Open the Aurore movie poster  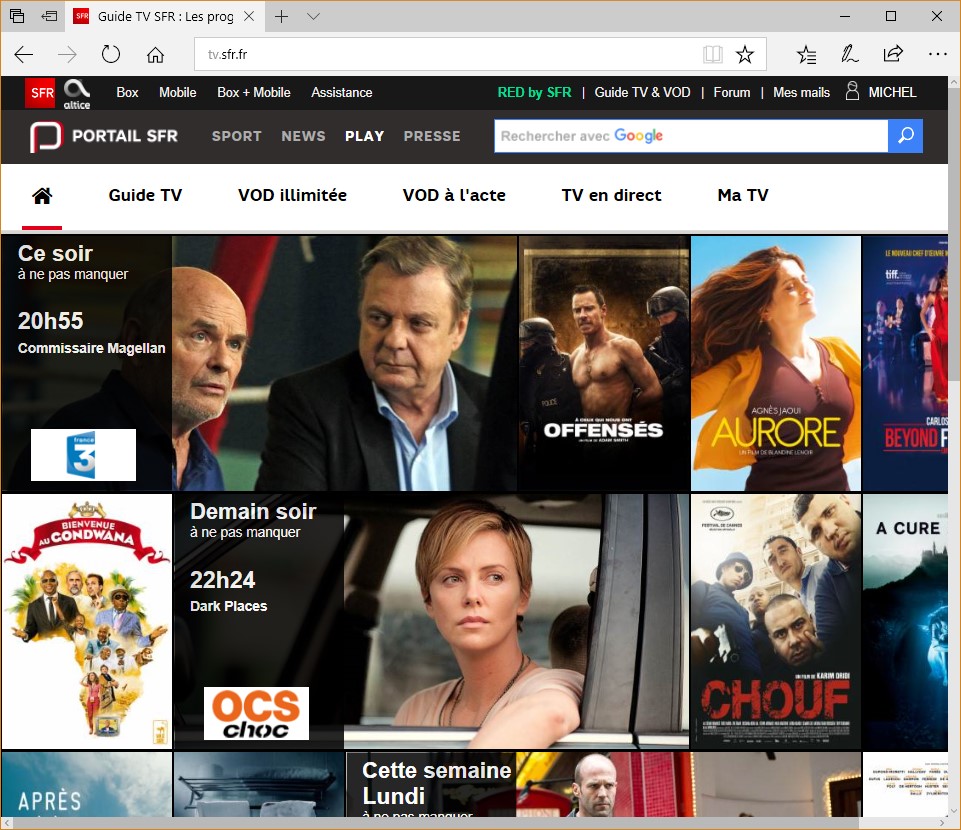[x=776, y=364]
